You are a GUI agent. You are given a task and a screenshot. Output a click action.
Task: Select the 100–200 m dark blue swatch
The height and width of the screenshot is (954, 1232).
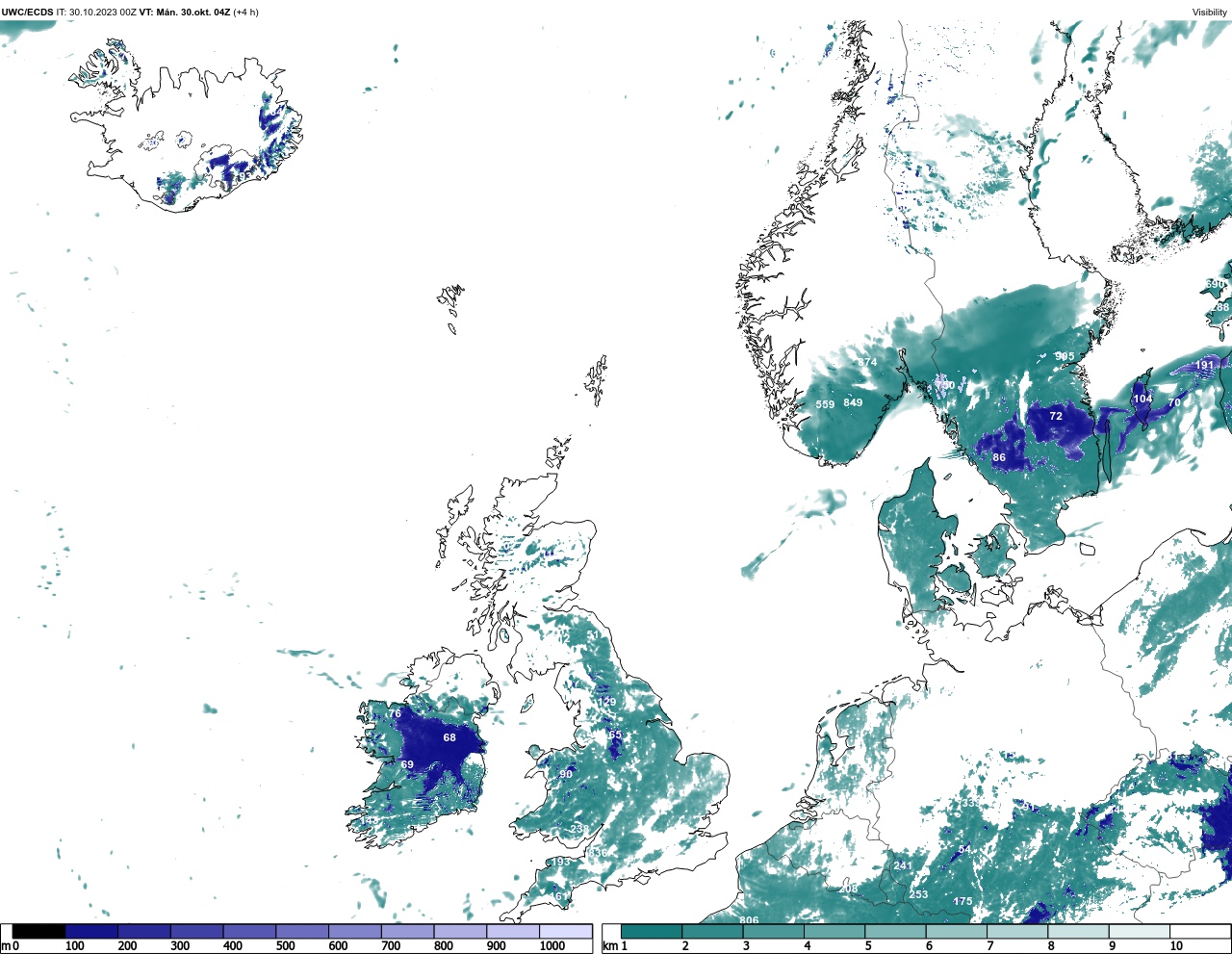tap(91, 931)
